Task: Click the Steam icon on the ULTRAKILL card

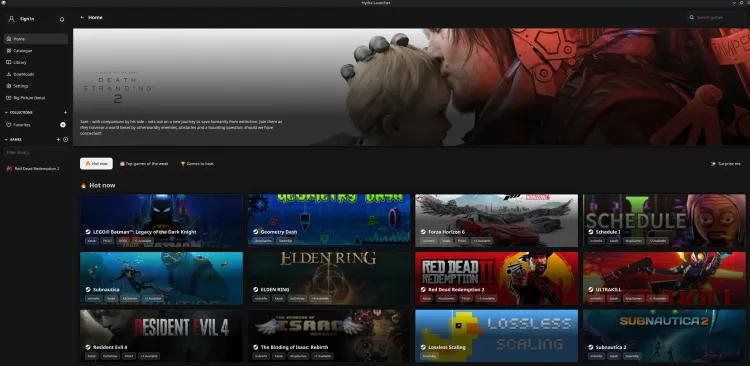Action: [x=591, y=289]
